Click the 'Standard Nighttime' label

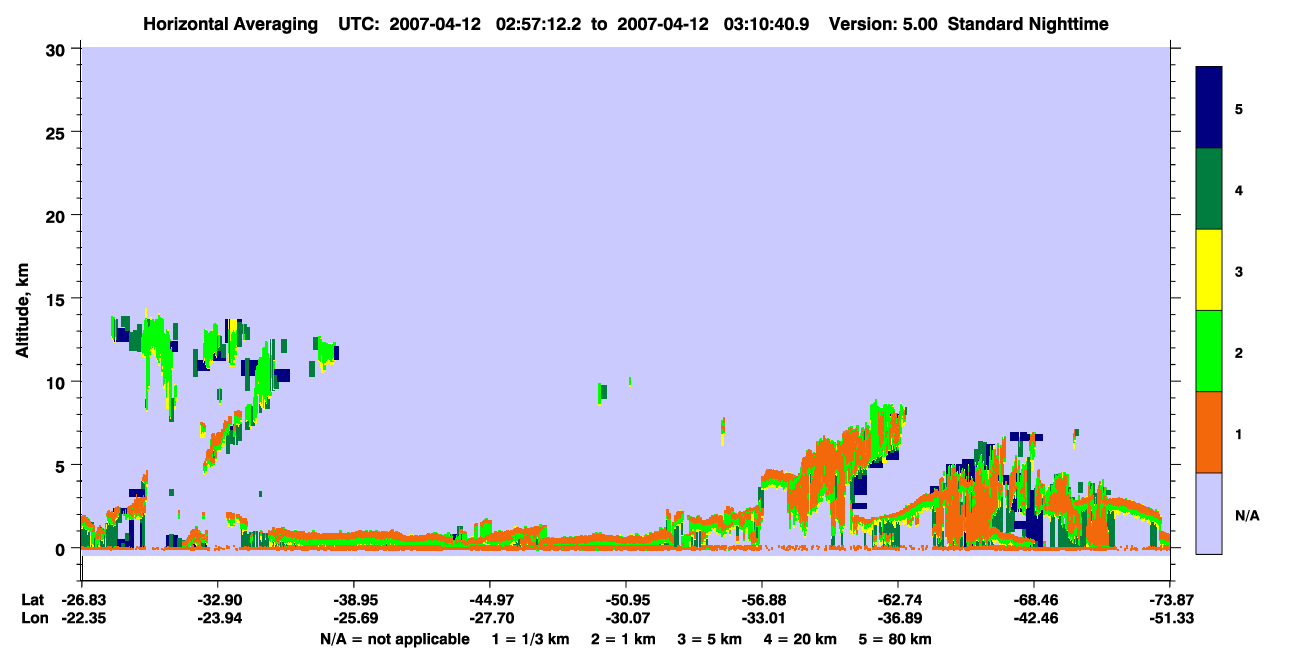pyautogui.click(x=1028, y=24)
